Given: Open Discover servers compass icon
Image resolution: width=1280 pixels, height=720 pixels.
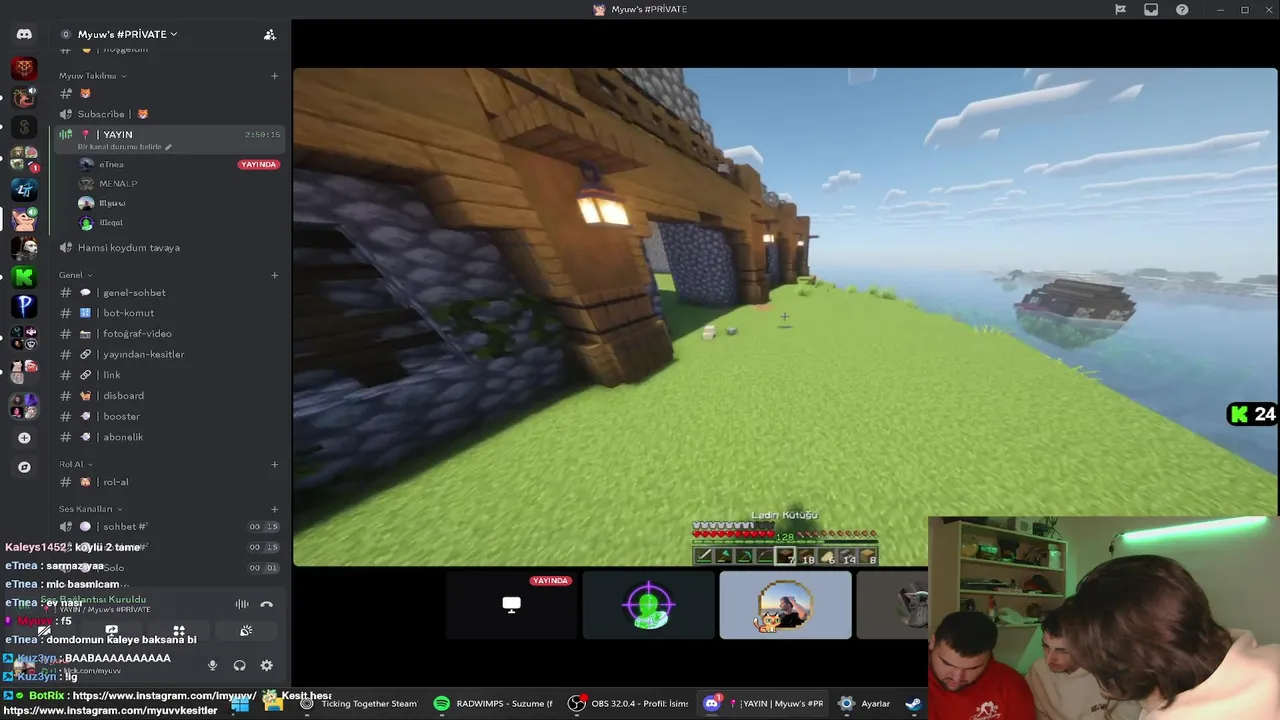Looking at the screenshot, I should point(24,467).
